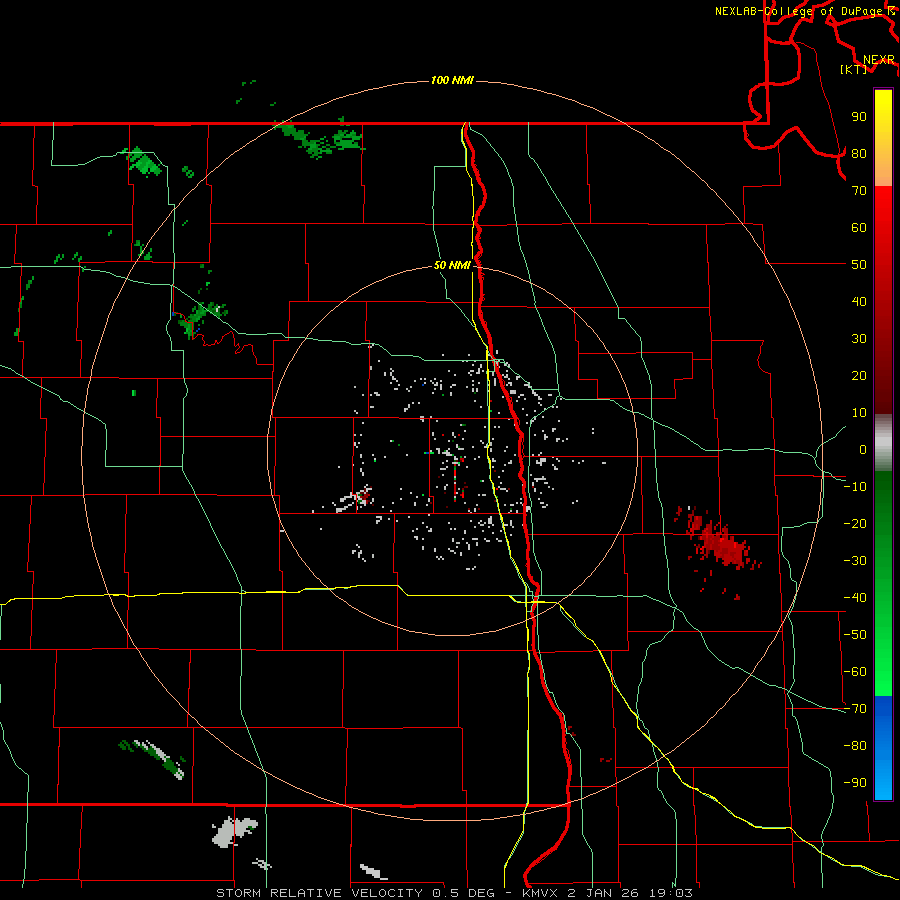The image size is (900, 900).
Task: Click the -40 value on the velocity scale
Action: 855,598
